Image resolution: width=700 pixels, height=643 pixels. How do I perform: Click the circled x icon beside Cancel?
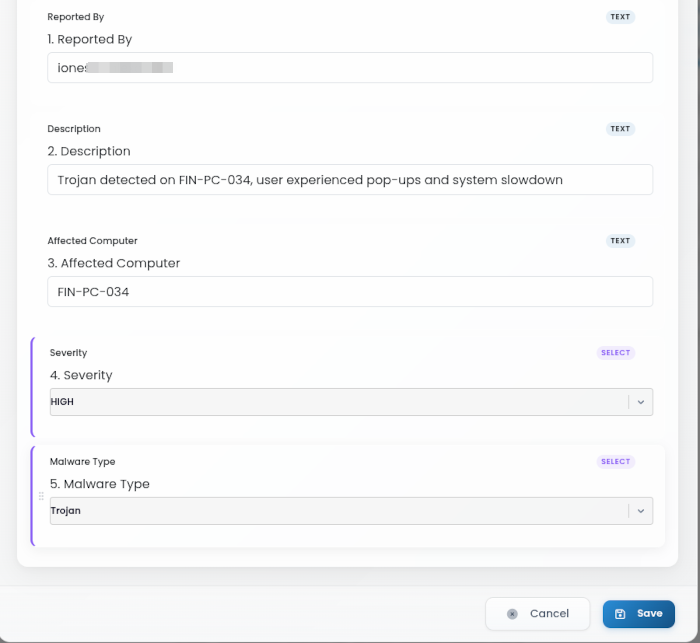pyautogui.click(x=512, y=614)
